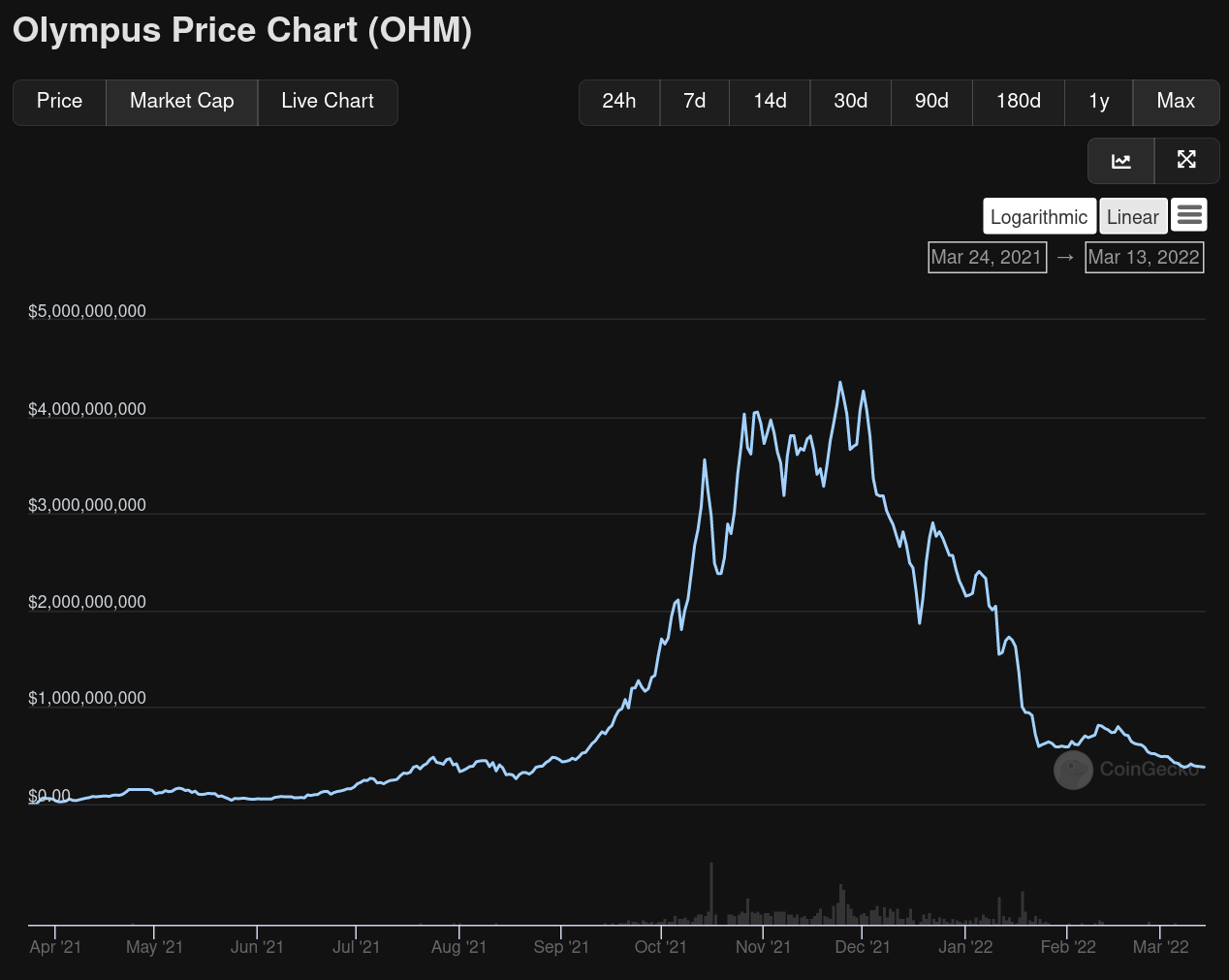The height and width of the screenshot is (980, 1229).
Task: Expand chart to fullscreen with arrows icon
Action: (x=1186, y=161)
